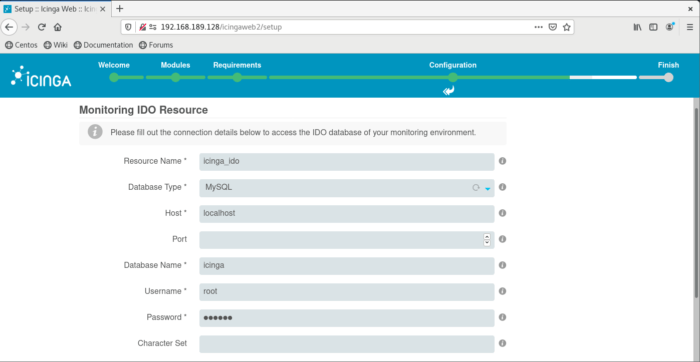The image size is (700, 362).
Task: Focus the Password input field
Action: (x=346, y=318)
